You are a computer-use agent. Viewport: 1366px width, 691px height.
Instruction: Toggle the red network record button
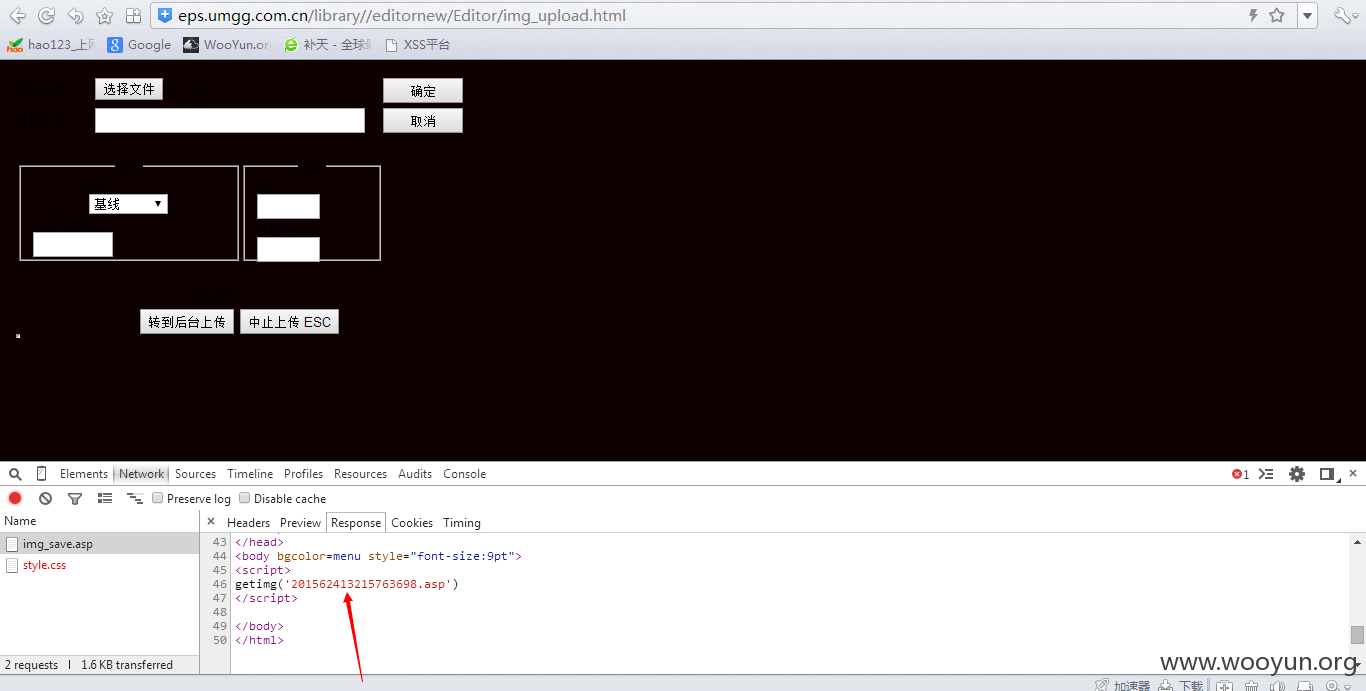tap(15, 498)
